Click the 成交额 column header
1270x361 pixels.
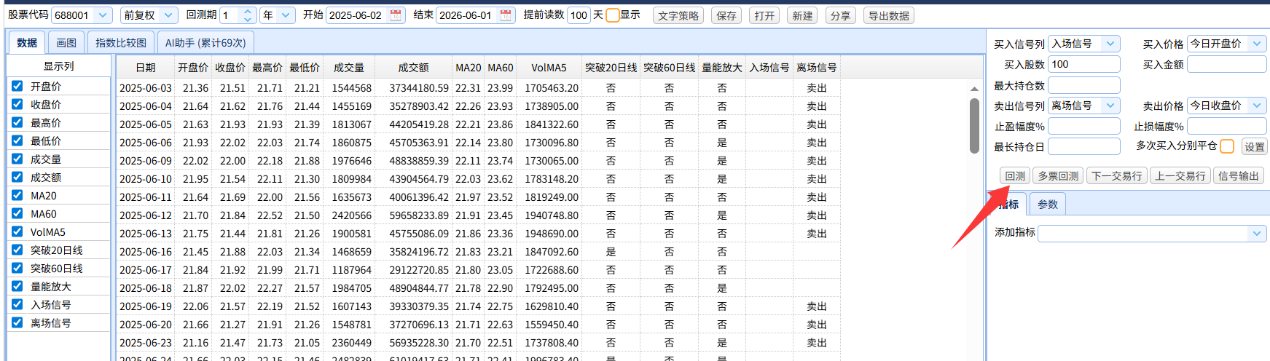[413, 68]
